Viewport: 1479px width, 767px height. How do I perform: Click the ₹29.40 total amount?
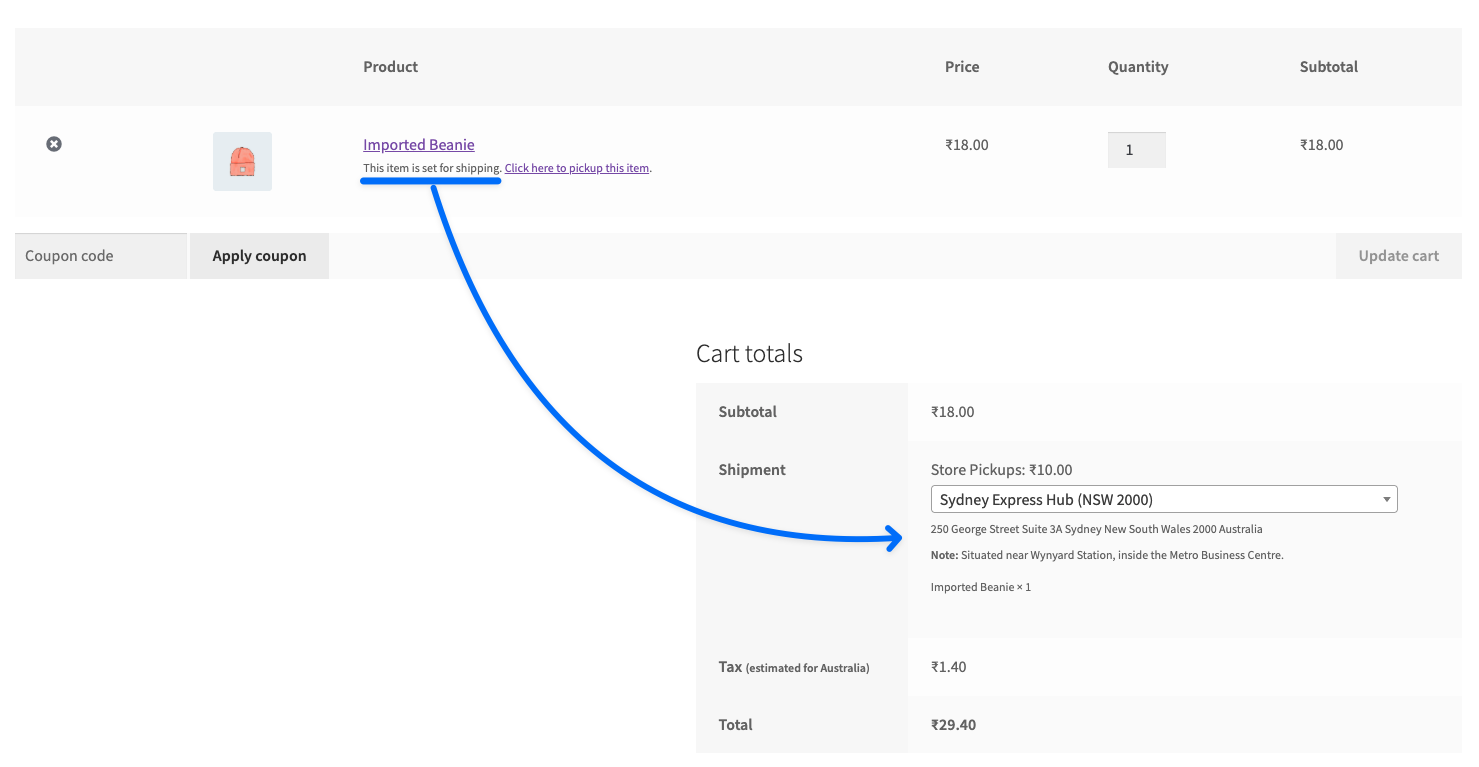coord(953,725)
